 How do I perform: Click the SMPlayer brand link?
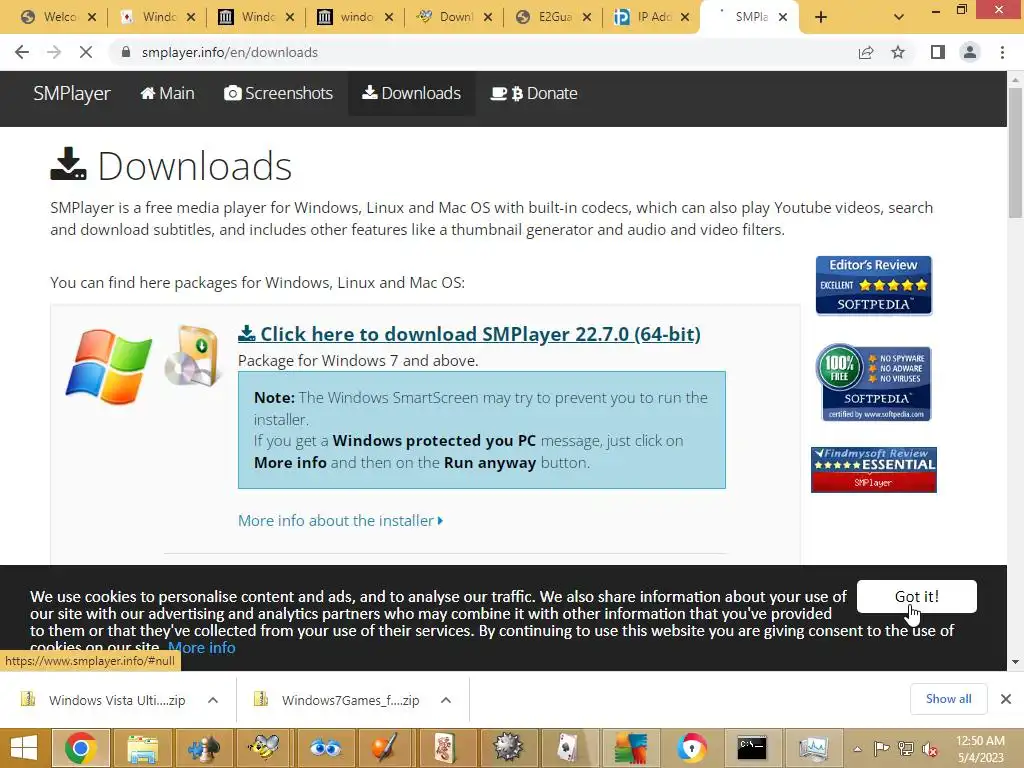click(x=72, y=93)
